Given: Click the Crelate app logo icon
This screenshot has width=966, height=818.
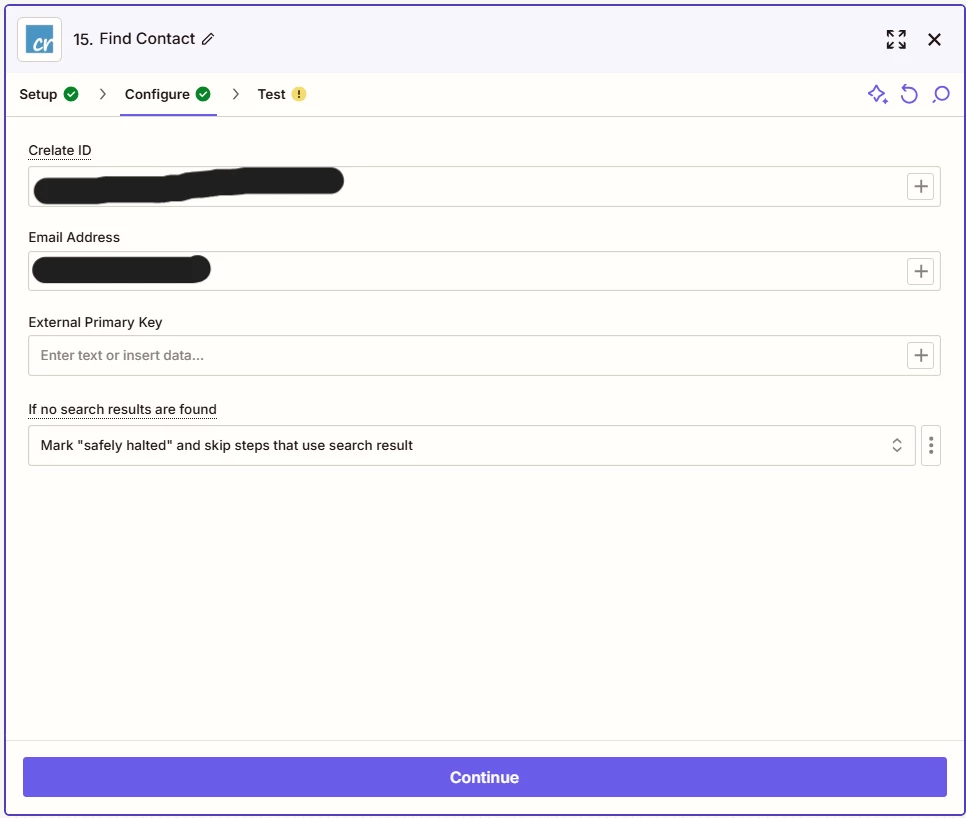Looking at the screenshot, I should click(x=39, y=39).
